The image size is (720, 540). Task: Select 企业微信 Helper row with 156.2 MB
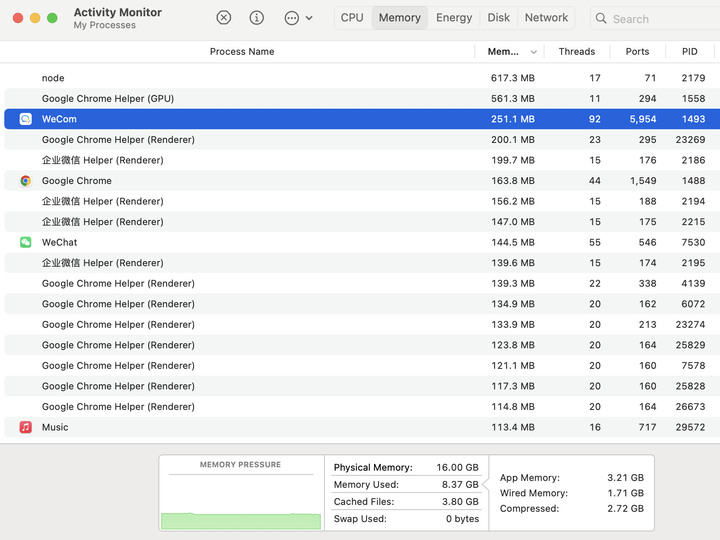[362, 201]
